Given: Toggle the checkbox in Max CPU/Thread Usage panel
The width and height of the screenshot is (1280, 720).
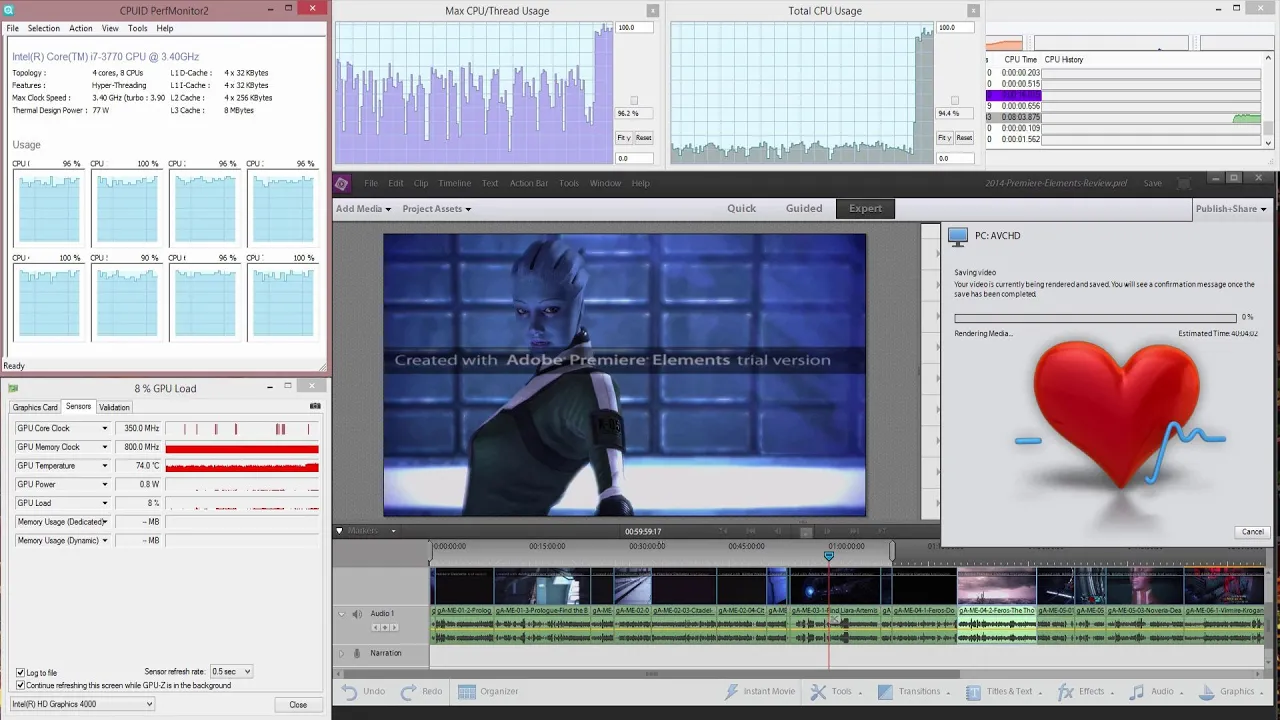Looking at the screenshot, I should point(634,100).
